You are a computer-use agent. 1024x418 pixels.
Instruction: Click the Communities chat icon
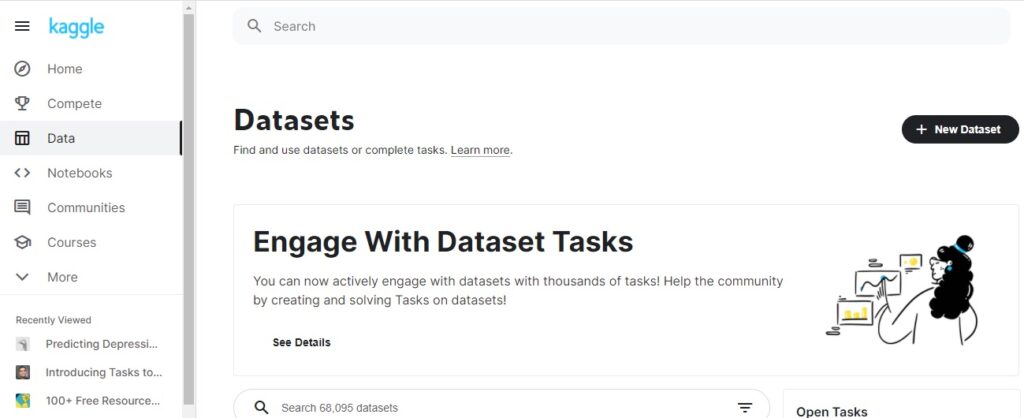click(x=22, y=207)
